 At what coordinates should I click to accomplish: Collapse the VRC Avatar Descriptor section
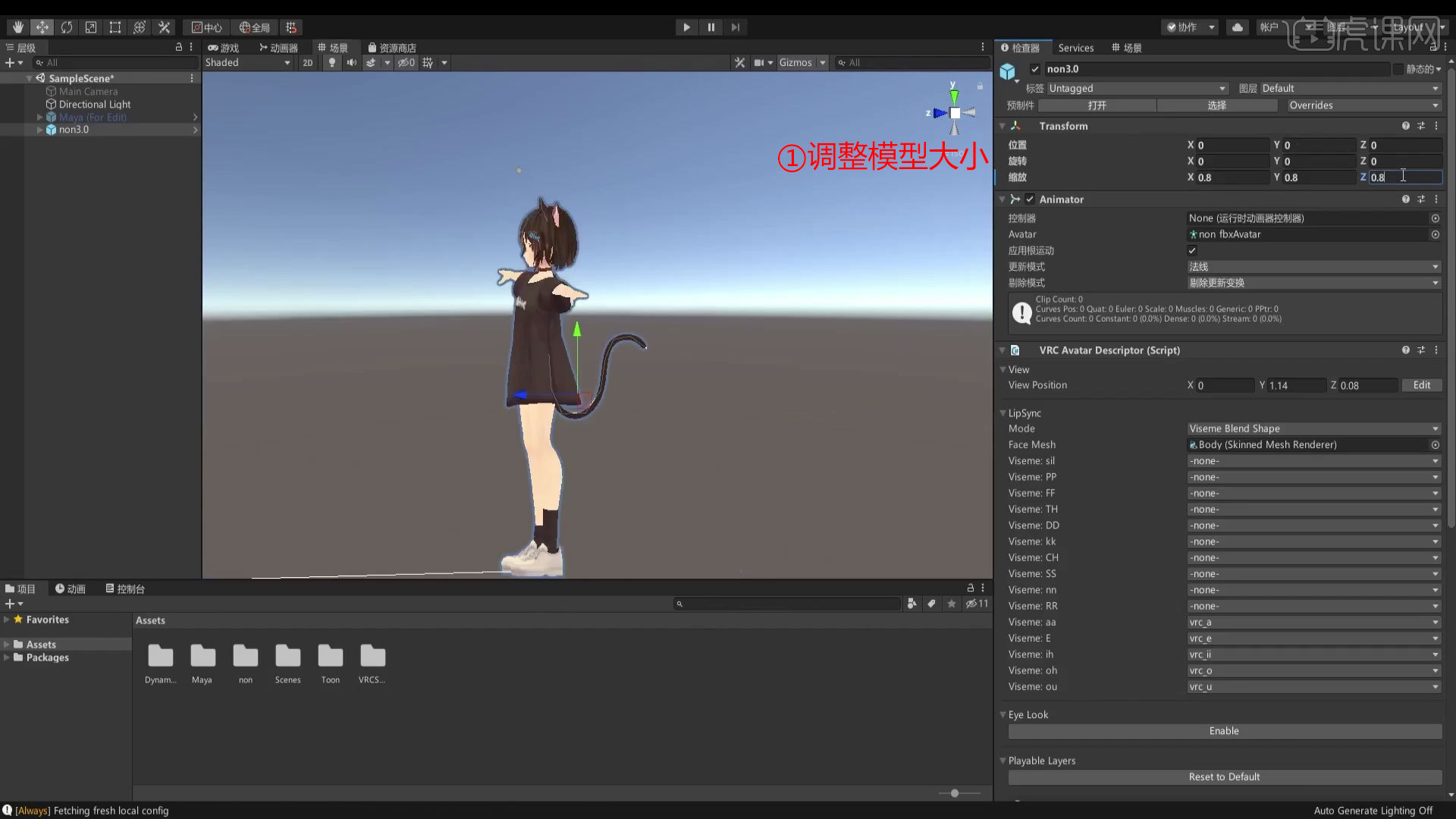1003,350
